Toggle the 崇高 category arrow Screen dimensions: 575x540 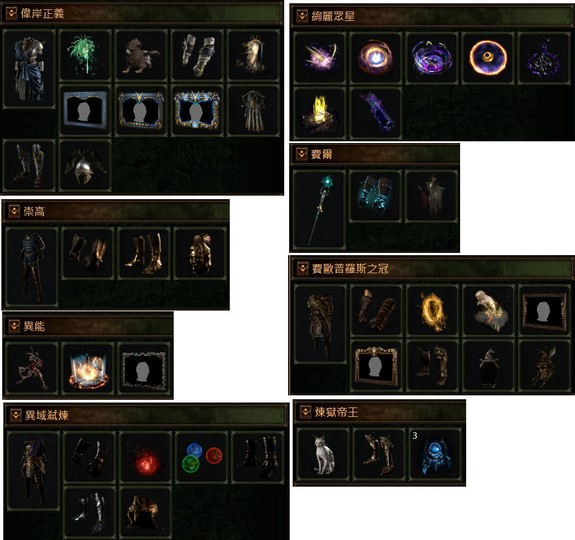14,211
